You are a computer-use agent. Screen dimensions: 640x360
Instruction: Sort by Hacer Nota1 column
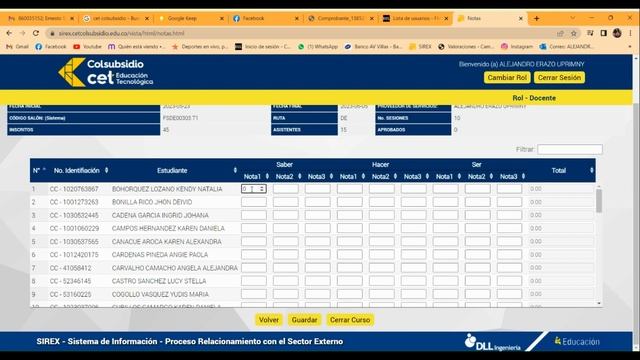pyautogui.click(x=352, y=177)
